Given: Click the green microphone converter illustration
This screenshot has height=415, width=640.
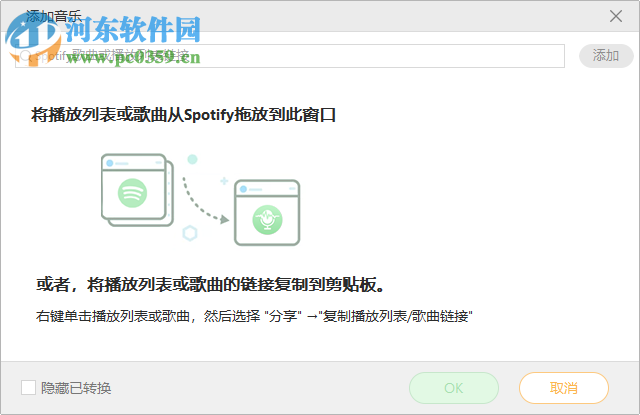Looking at the screenshot, I should [267, 213].
